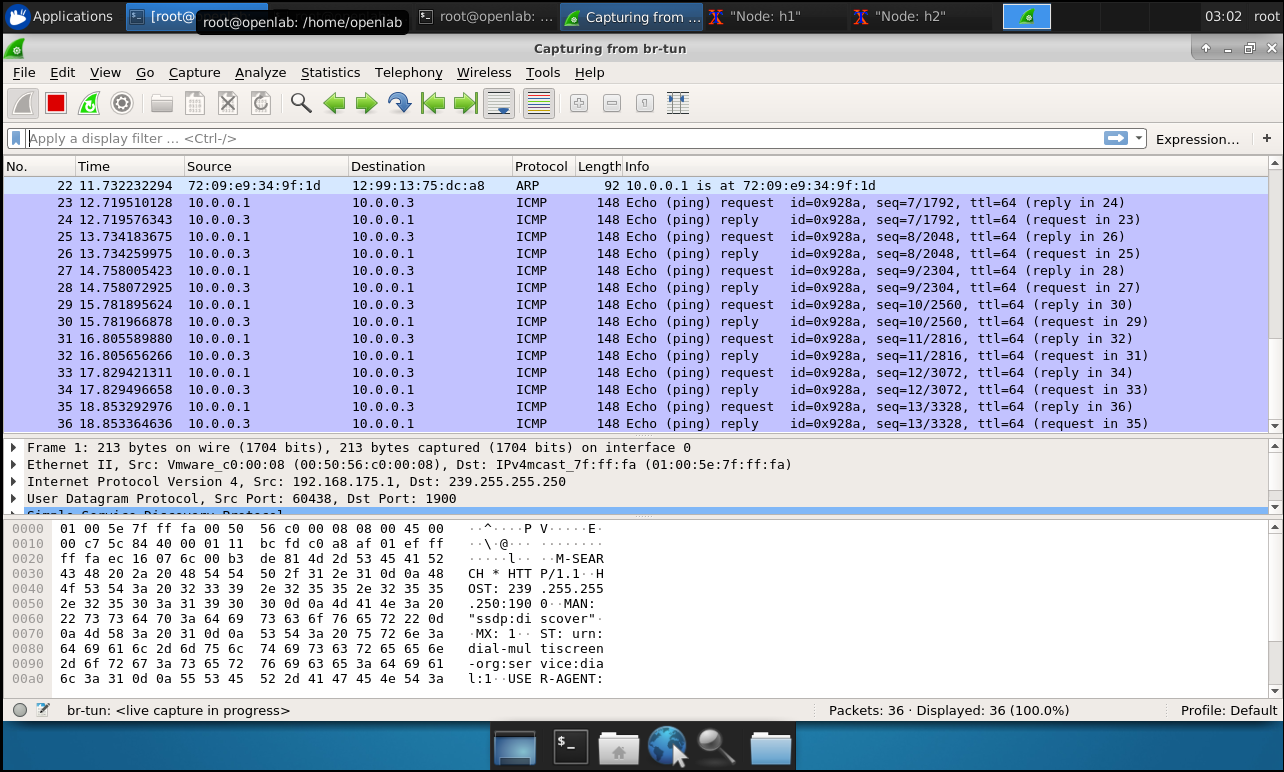Viewport: 1284px width, 772px height.
Task: Expand Internet Protocol Version 4 row
Action: [14, 482]
